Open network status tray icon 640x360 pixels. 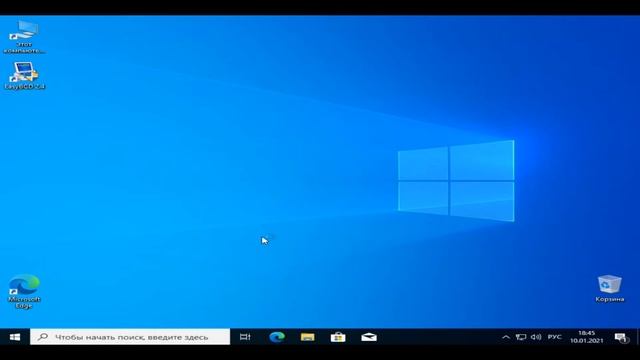point(521,337)
